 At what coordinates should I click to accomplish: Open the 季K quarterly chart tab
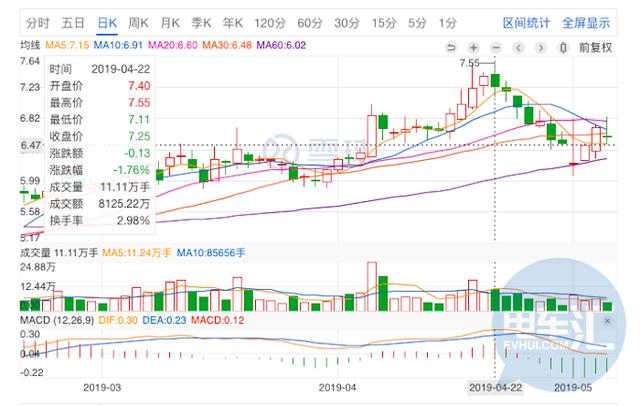(201, 23)
